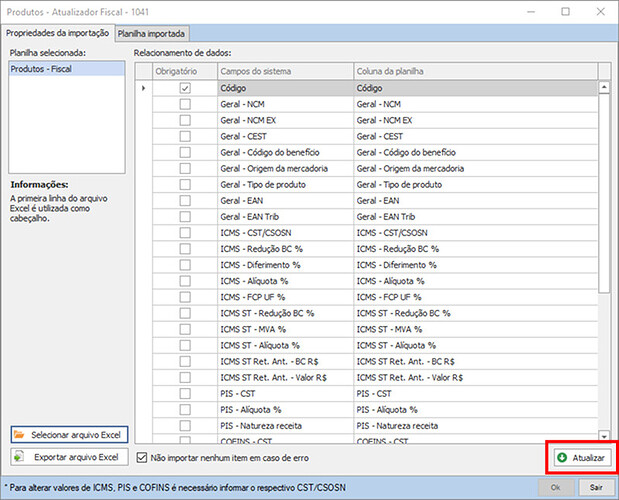Click Selecionar arquivo Excel folder button
Viewport: 619px width, 500px height.
click(68, 435)
